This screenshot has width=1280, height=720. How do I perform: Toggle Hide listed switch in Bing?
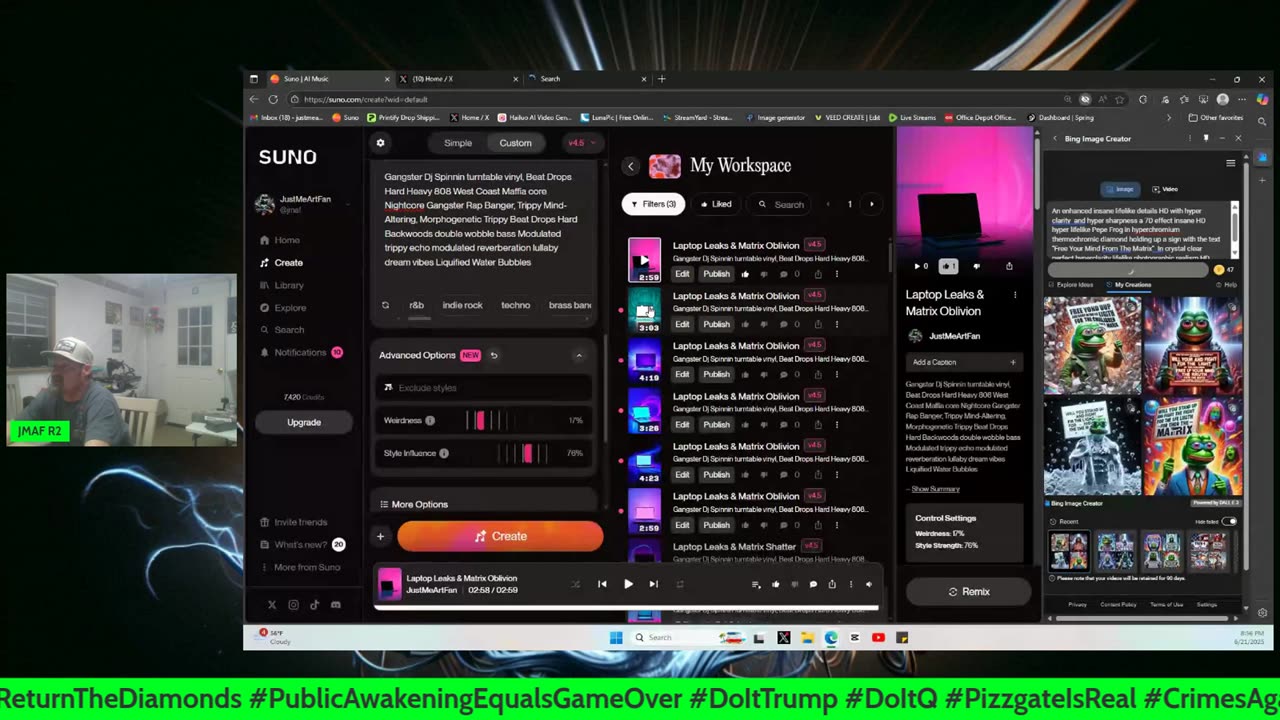click(1229, 521)
